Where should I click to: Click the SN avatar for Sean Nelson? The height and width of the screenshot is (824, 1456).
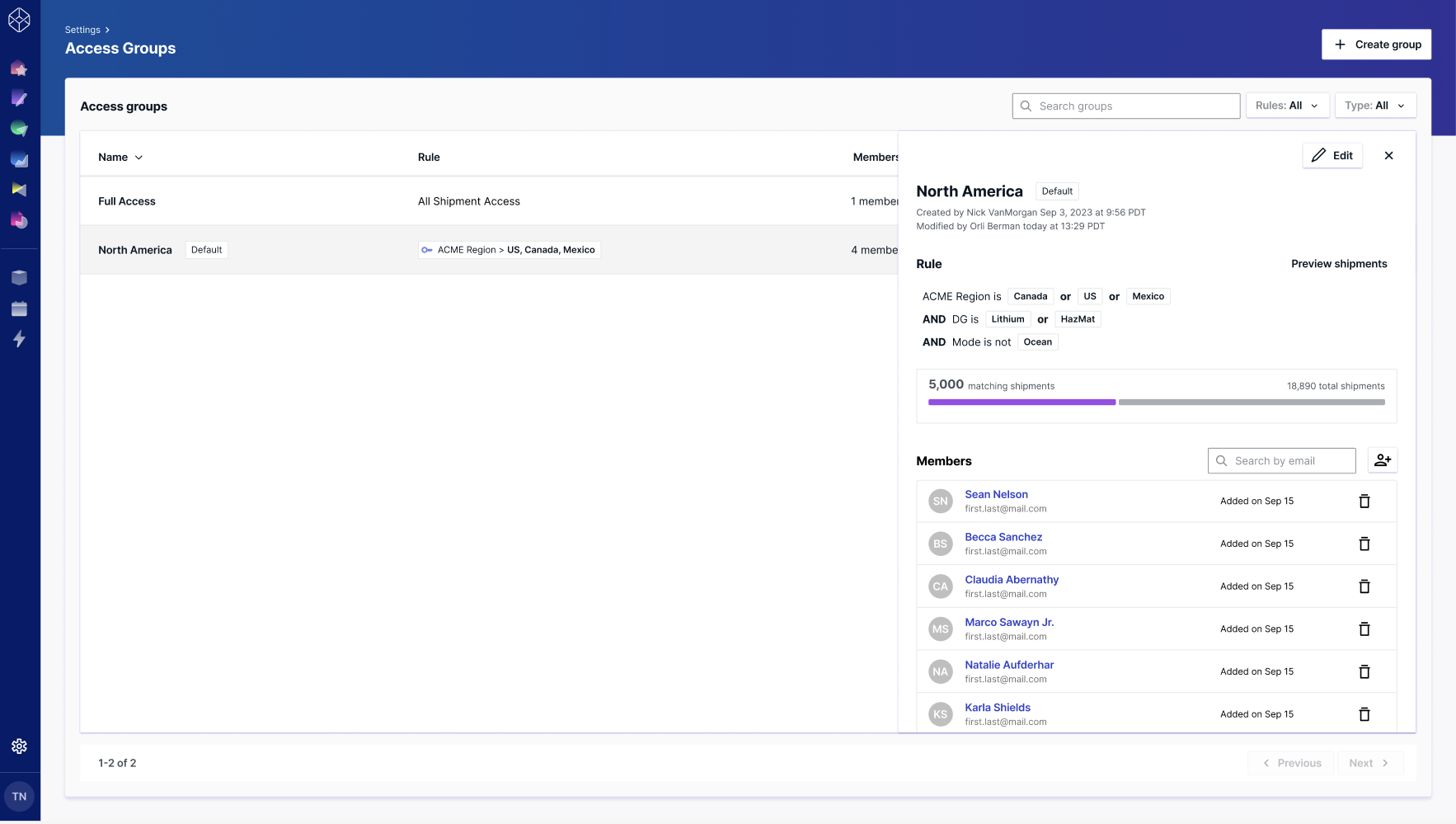tap(941, 501)
